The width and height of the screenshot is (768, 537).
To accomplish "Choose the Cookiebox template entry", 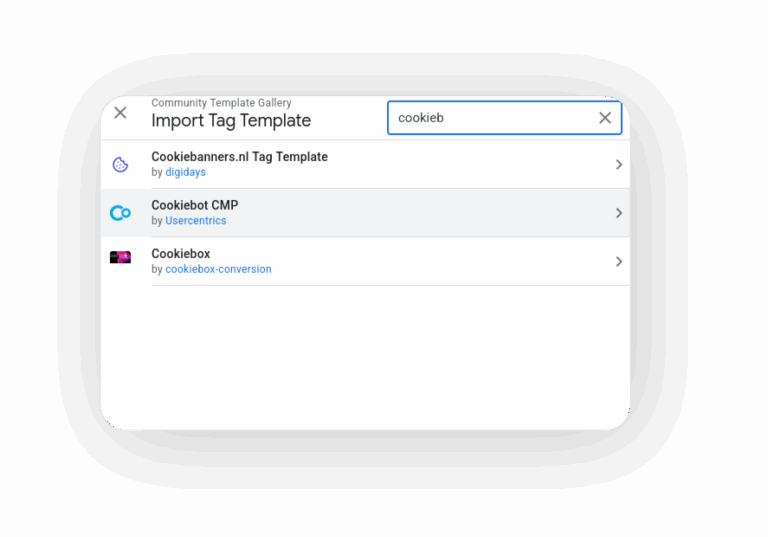I will point(365,261).
